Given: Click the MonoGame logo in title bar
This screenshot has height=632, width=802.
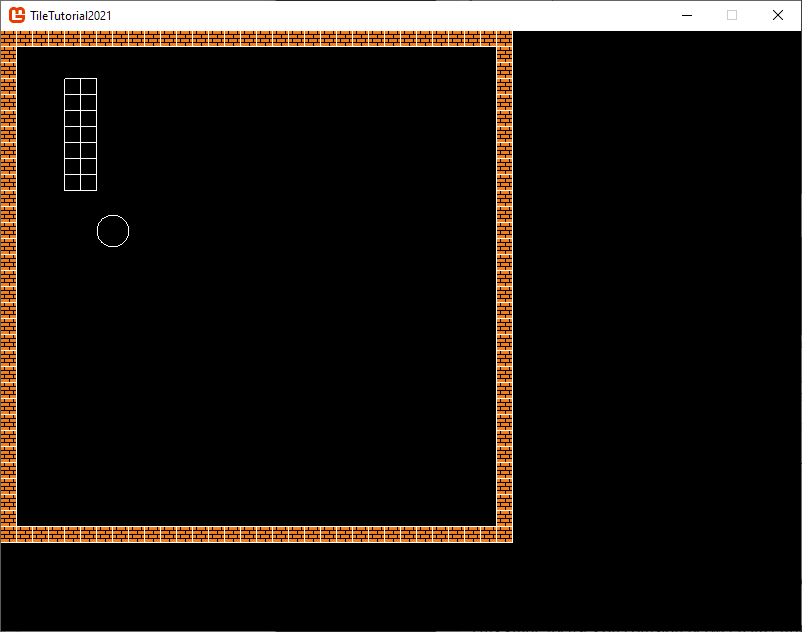Looking at the screenshot, I should (17, 15).
